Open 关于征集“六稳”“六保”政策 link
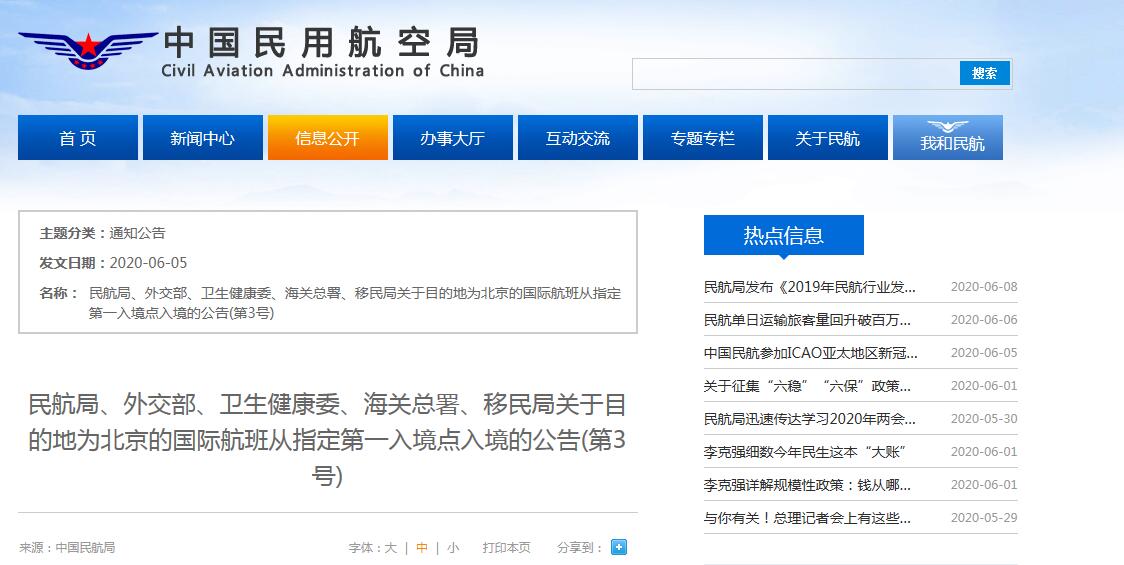This screenshot has height=565, width=1124. 807,386
